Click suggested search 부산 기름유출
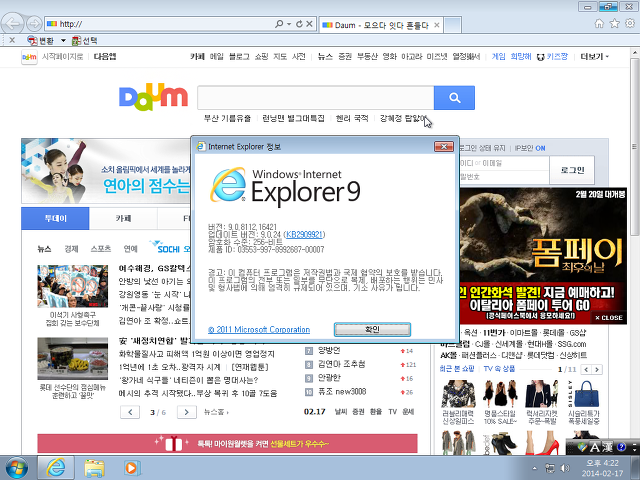 click(x=227, y=118)
